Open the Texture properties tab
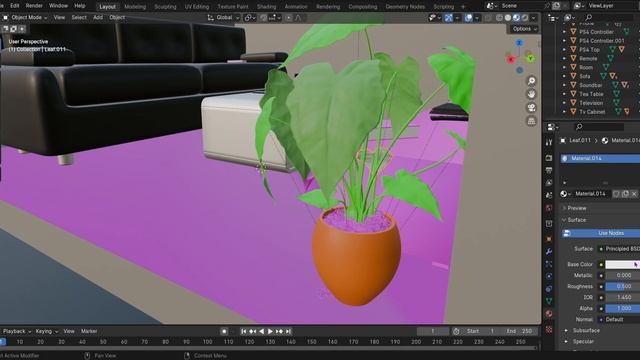 (x=549, y=329)
